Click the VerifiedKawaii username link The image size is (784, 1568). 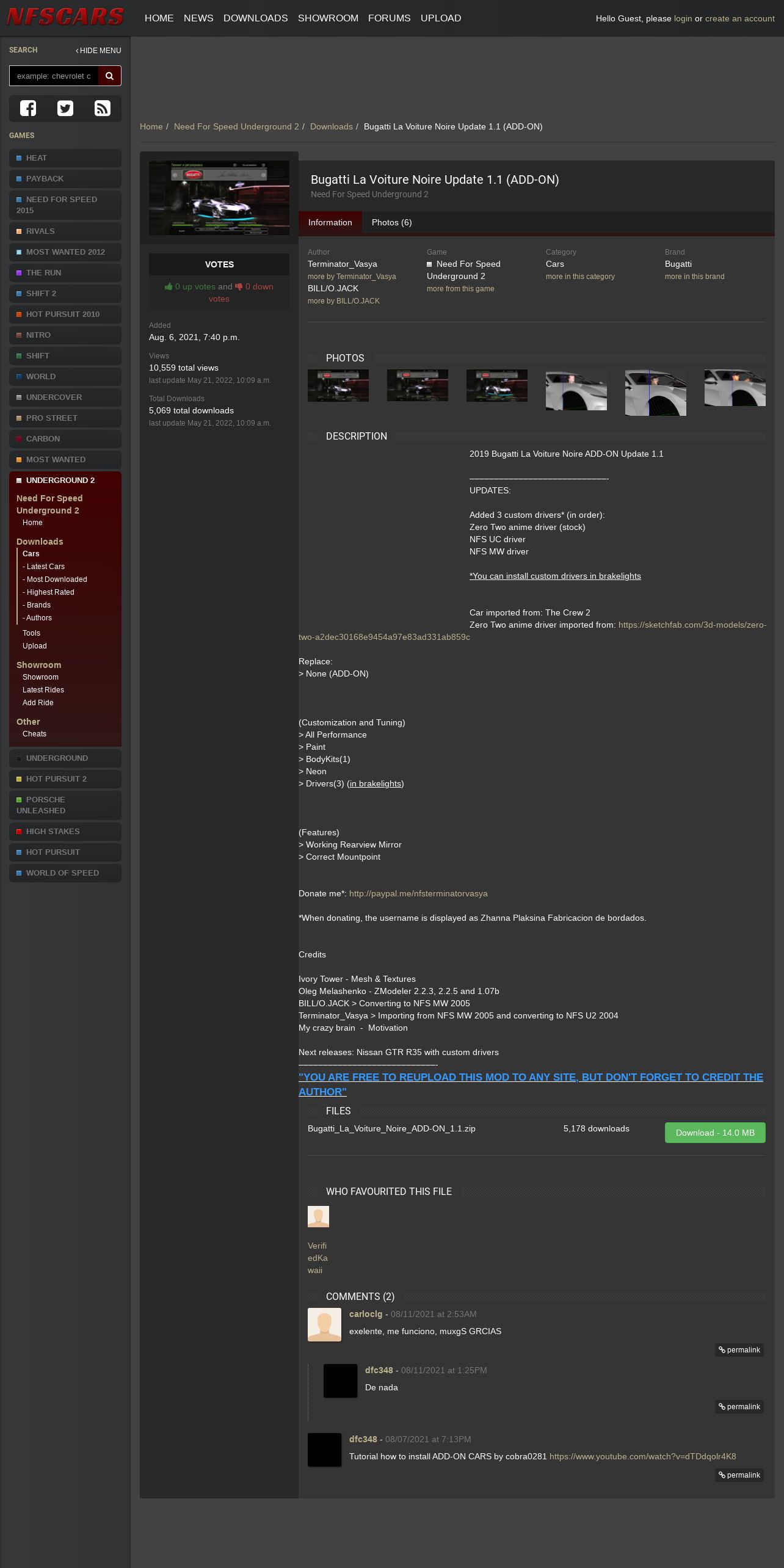pyautogui.click(x=318, y=1258)
